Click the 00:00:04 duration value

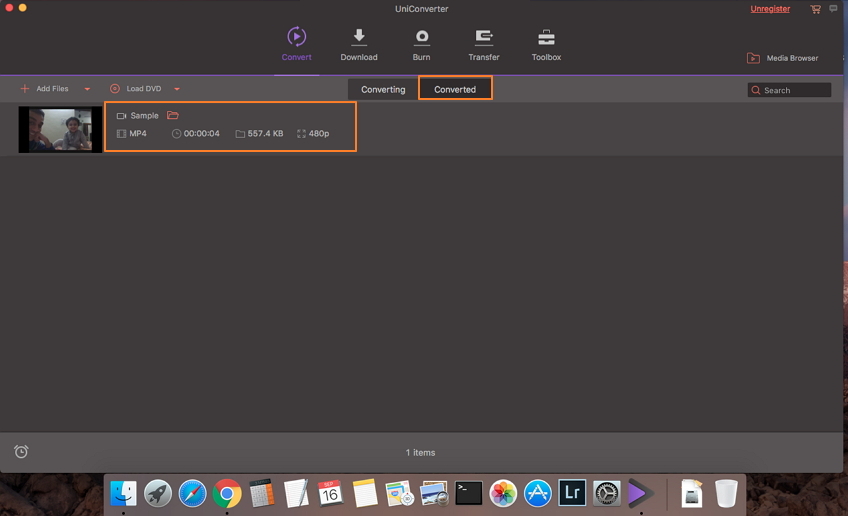(x=201, y=134)
